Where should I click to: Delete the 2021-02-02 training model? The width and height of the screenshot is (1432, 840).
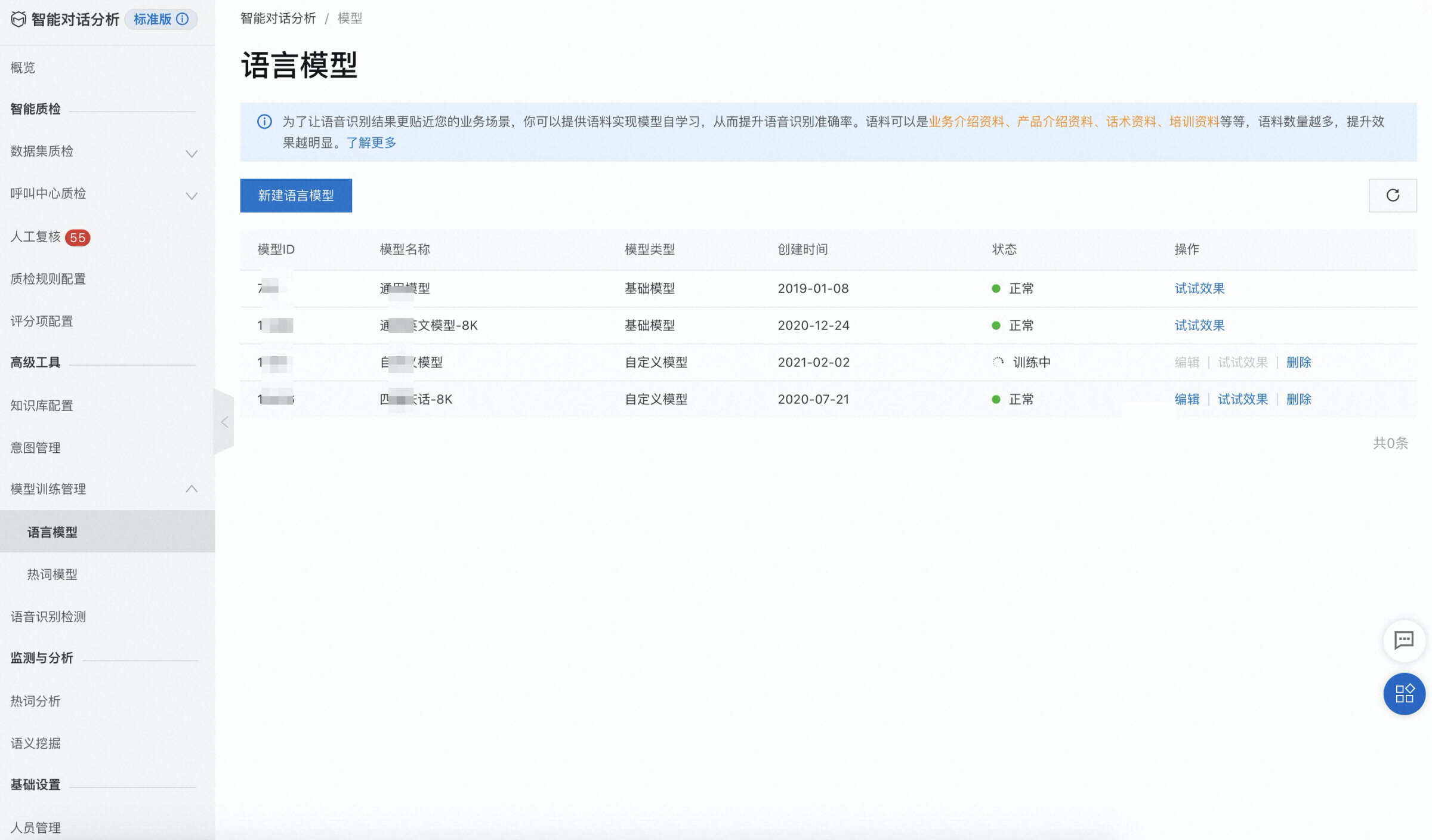point(1298,362)
